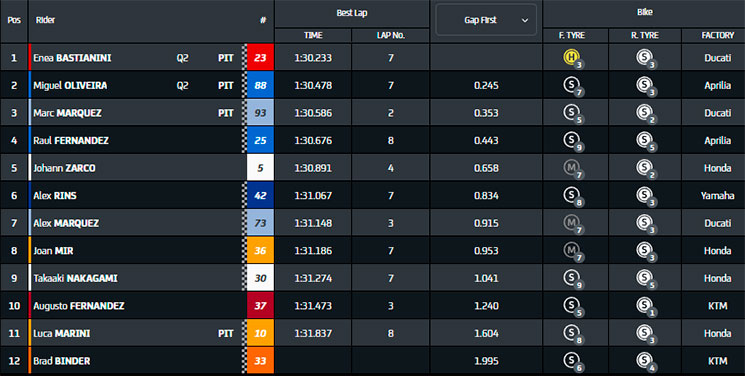Click Bastianini's yellow hard front tyre icon
Screen dimensions: 745x376
tap(570, 58)
